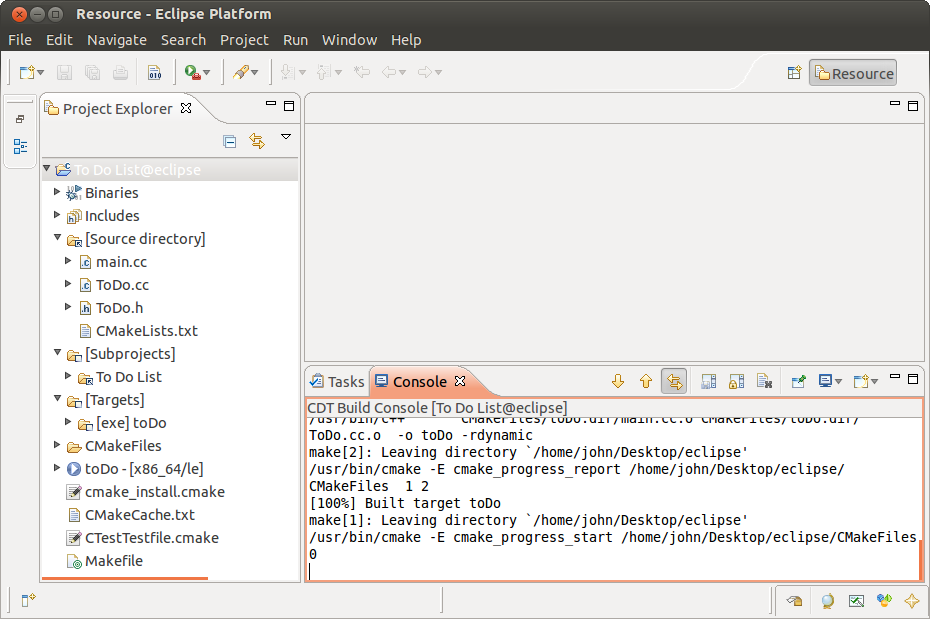Click the Next Annotation toolbar icon

(288, 72)
